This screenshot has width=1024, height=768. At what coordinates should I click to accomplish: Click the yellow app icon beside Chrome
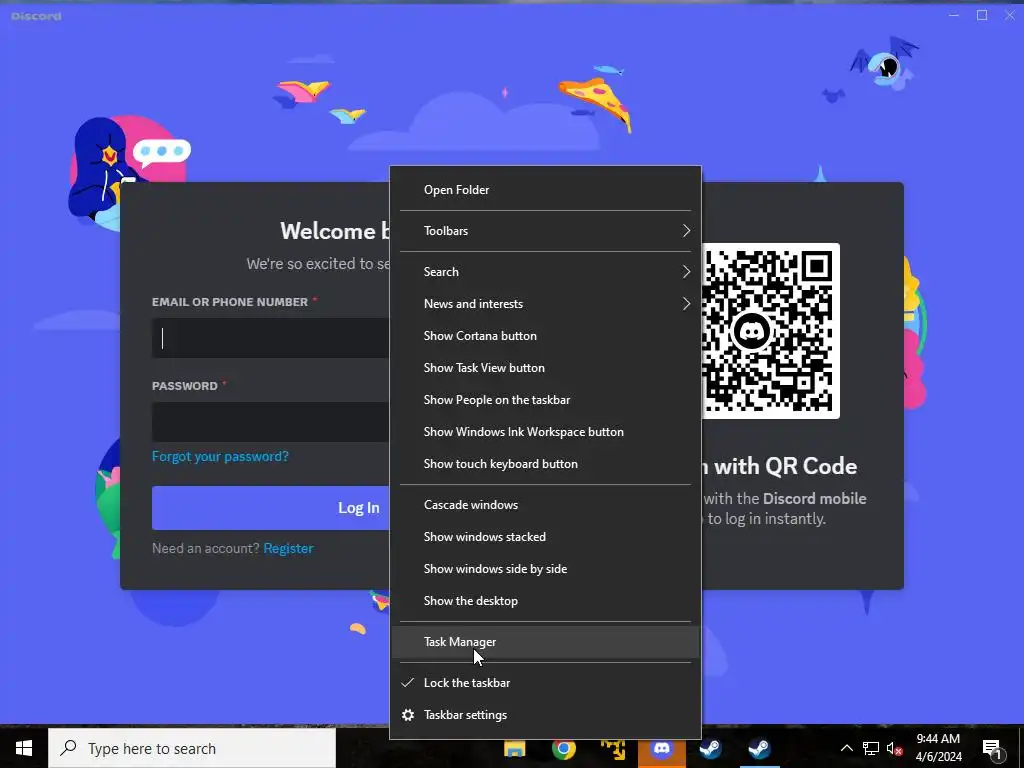pyautogui.click(x=613, y=748)
